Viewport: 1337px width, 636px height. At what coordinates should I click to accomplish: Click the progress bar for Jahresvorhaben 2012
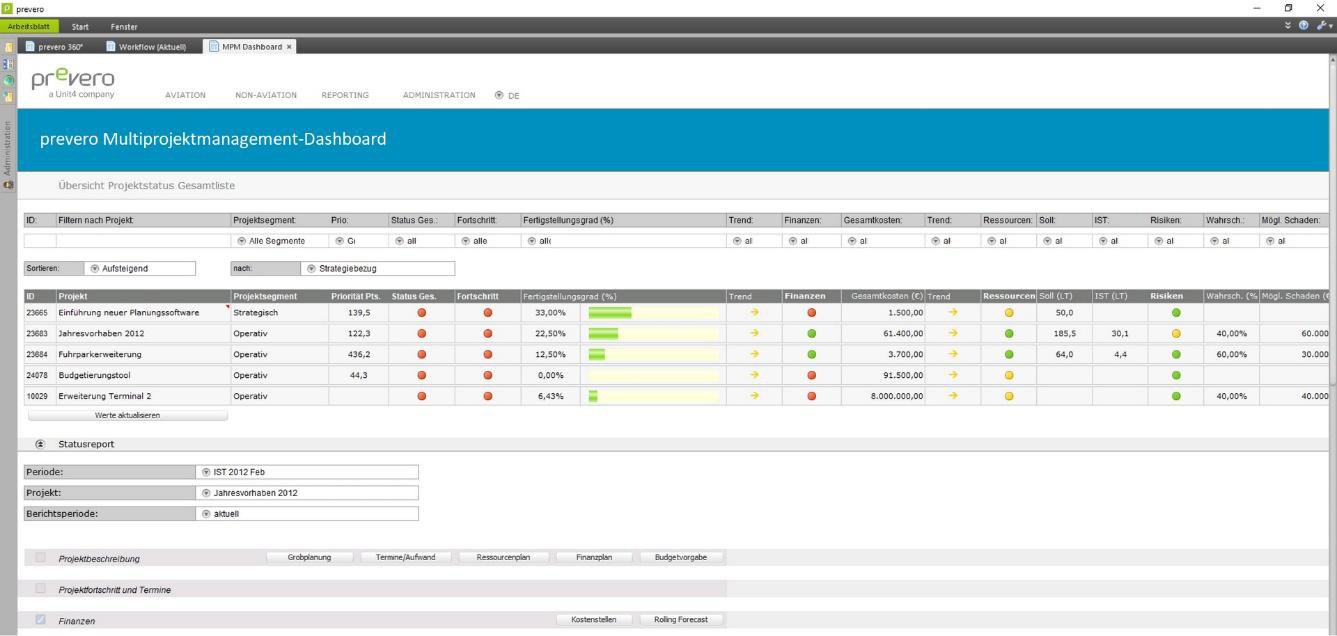653,333
